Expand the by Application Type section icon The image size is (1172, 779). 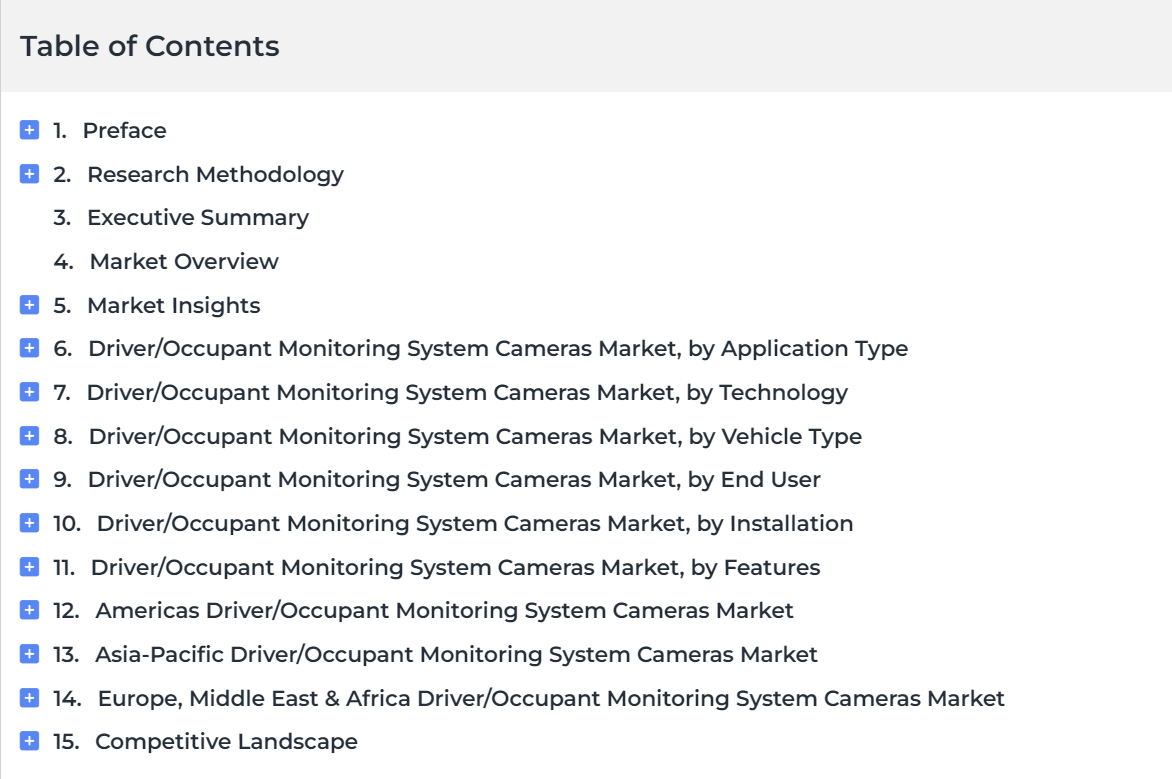coord(29,348)
